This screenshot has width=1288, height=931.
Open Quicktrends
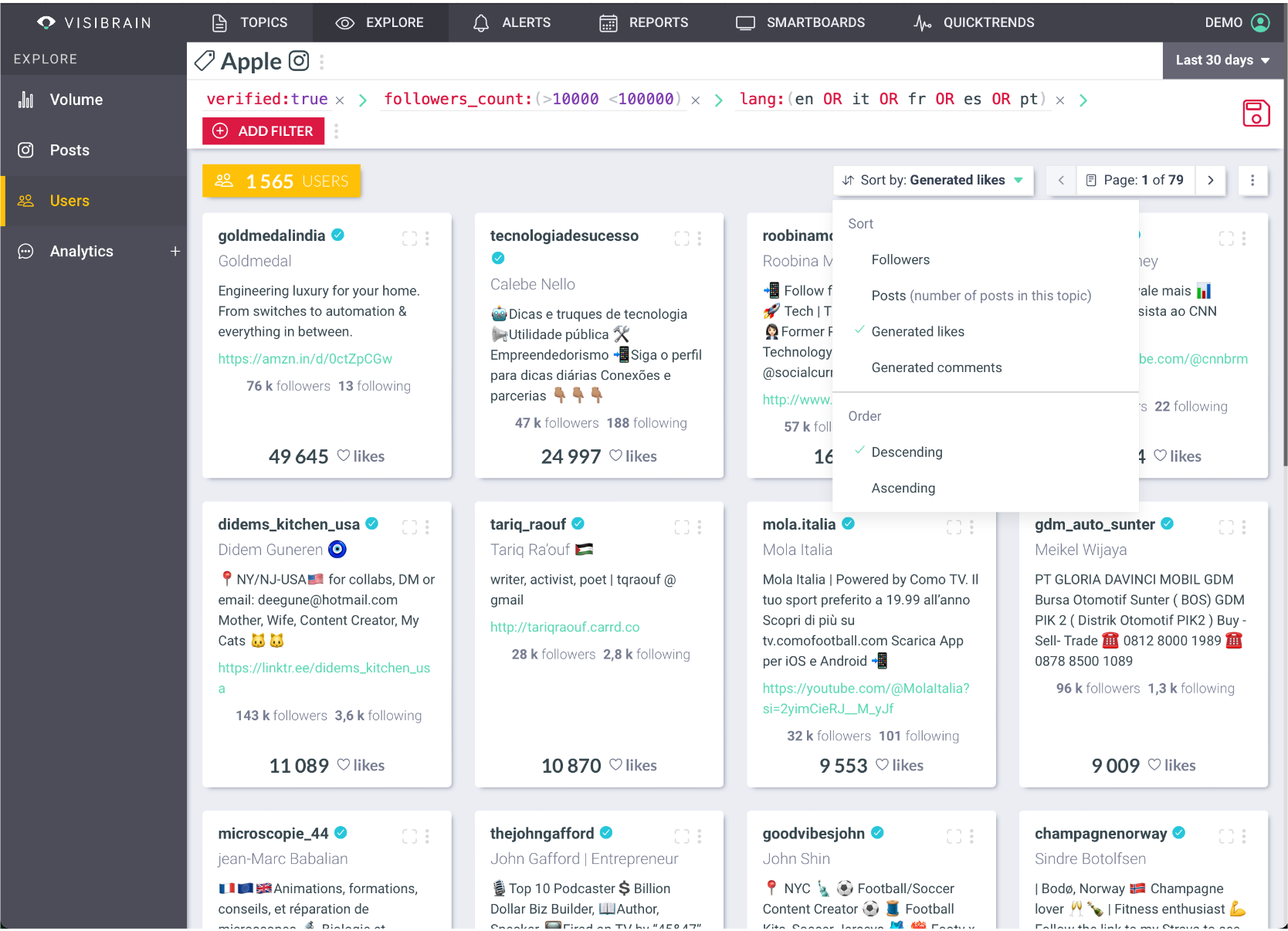coord(974,22)
